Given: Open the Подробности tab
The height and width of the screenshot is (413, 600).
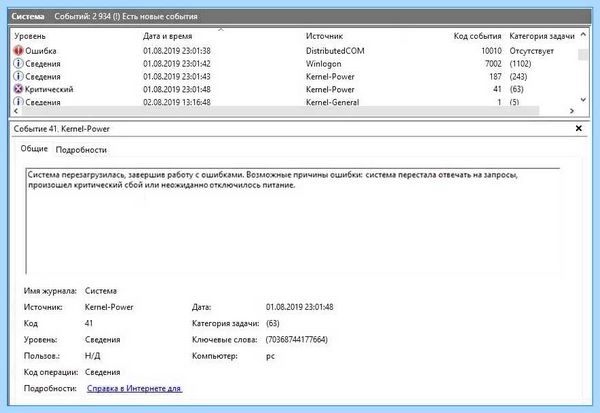Looking at the screenshot, I should [x=81, y=150].
